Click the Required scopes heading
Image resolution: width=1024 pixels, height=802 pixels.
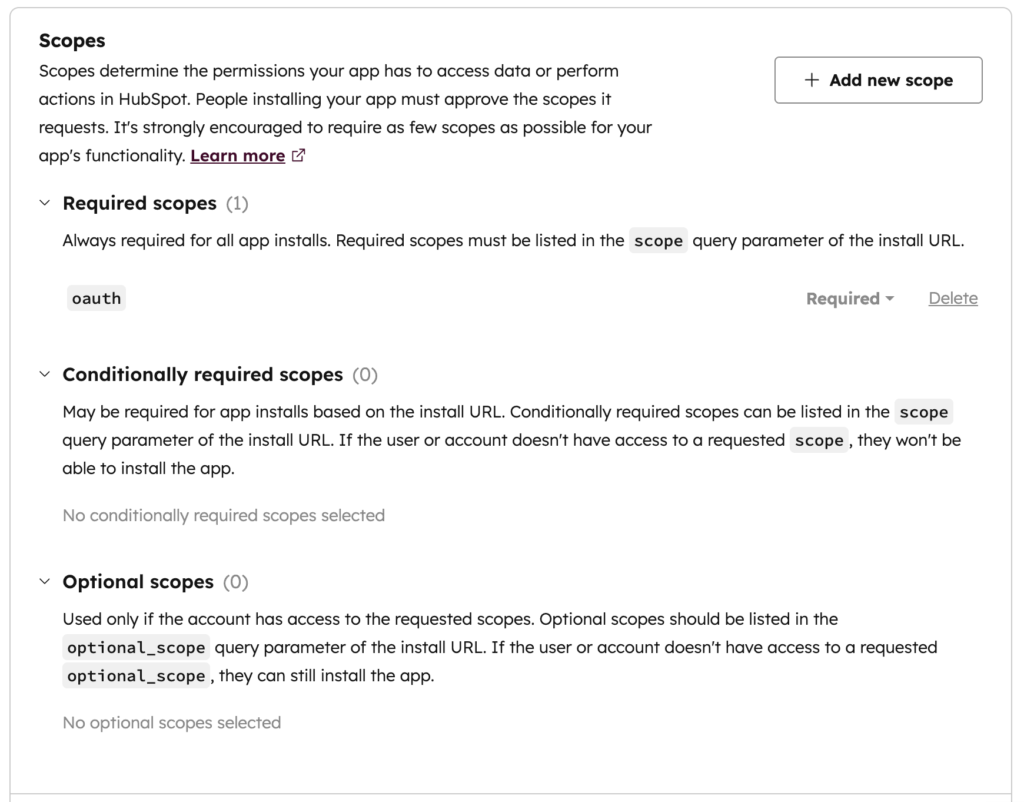tap(139, 203)
